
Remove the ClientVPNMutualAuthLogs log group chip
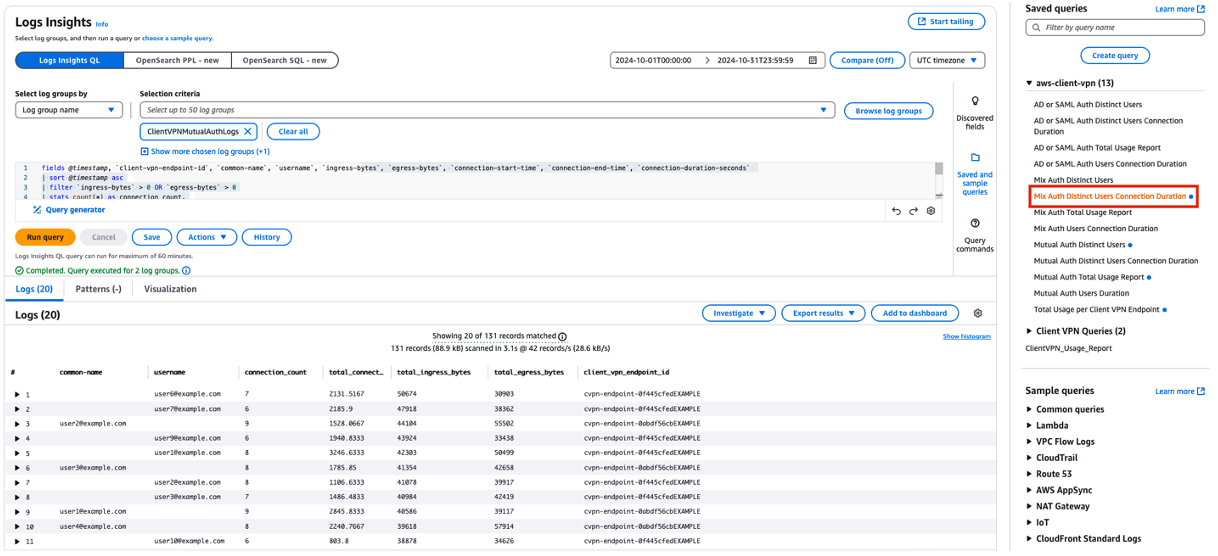(247, 131)
